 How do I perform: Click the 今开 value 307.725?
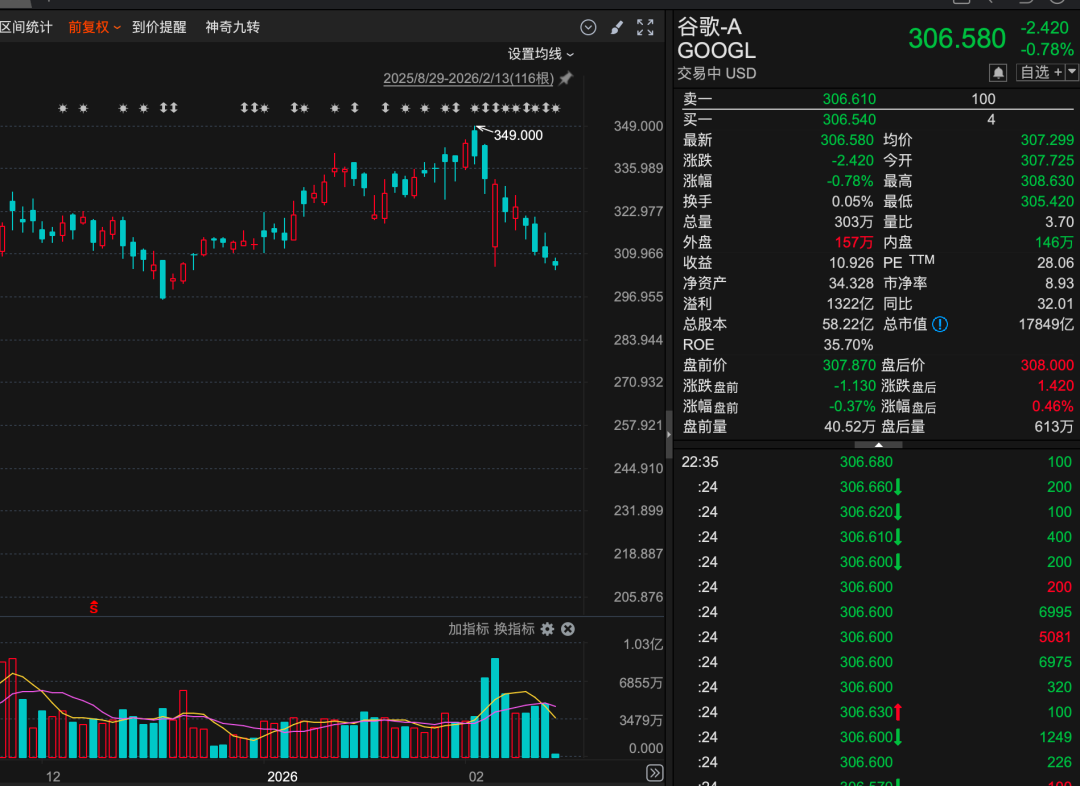coord(1047,161)
